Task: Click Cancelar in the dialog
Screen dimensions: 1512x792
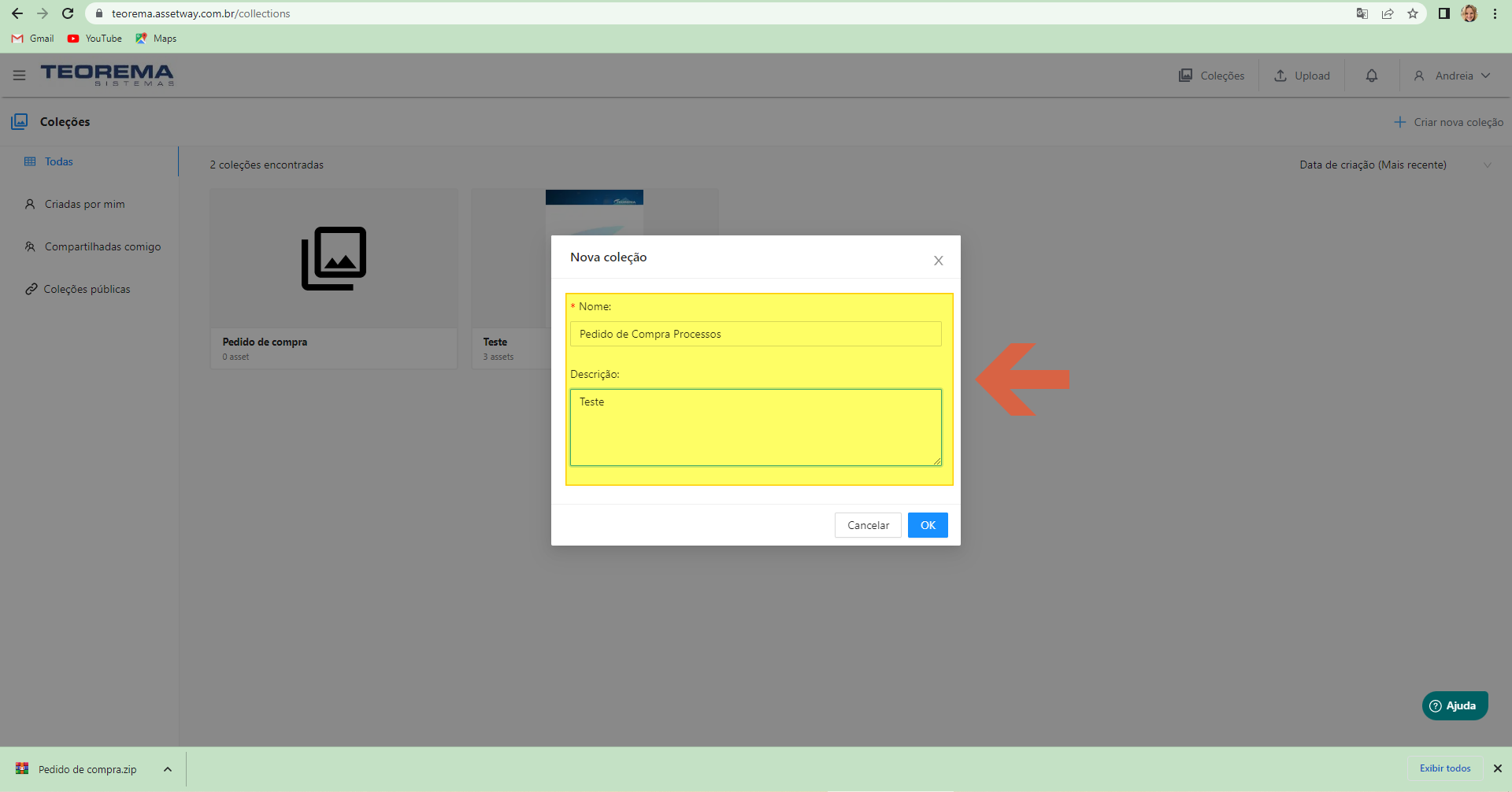Action: point(868,525)
